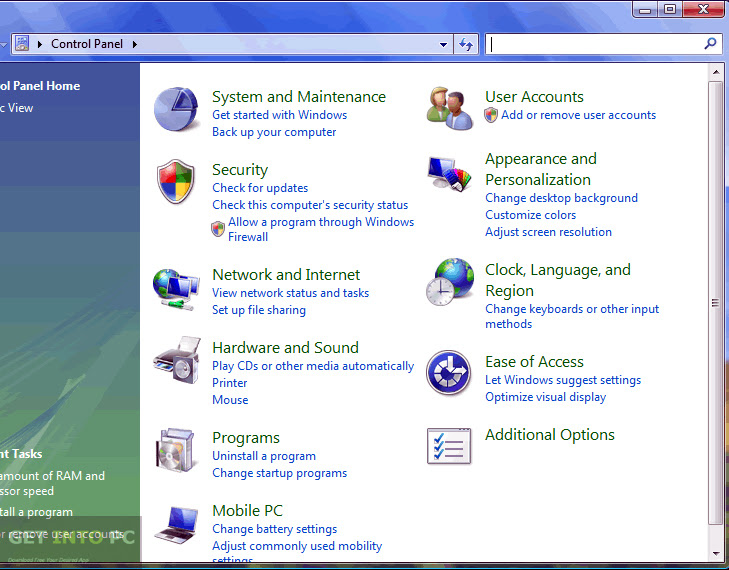Click shield icon beside Add or remove user accounts
Screen dimensions: 729x570
[490, 115]
